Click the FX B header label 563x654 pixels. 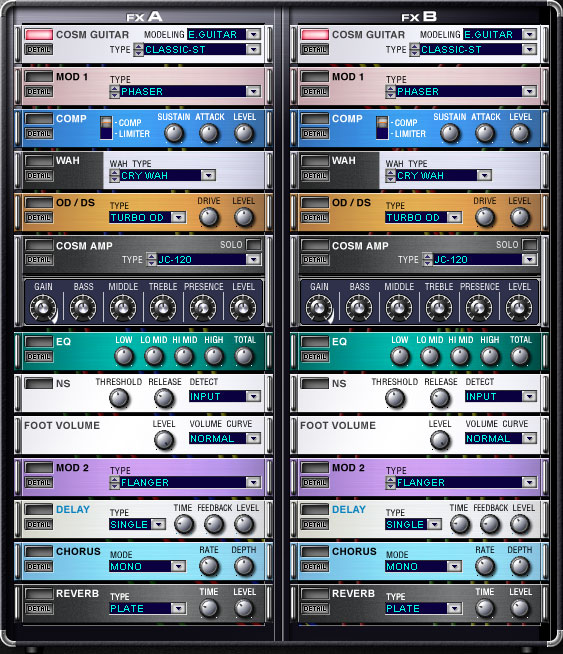tap(419, 16)
